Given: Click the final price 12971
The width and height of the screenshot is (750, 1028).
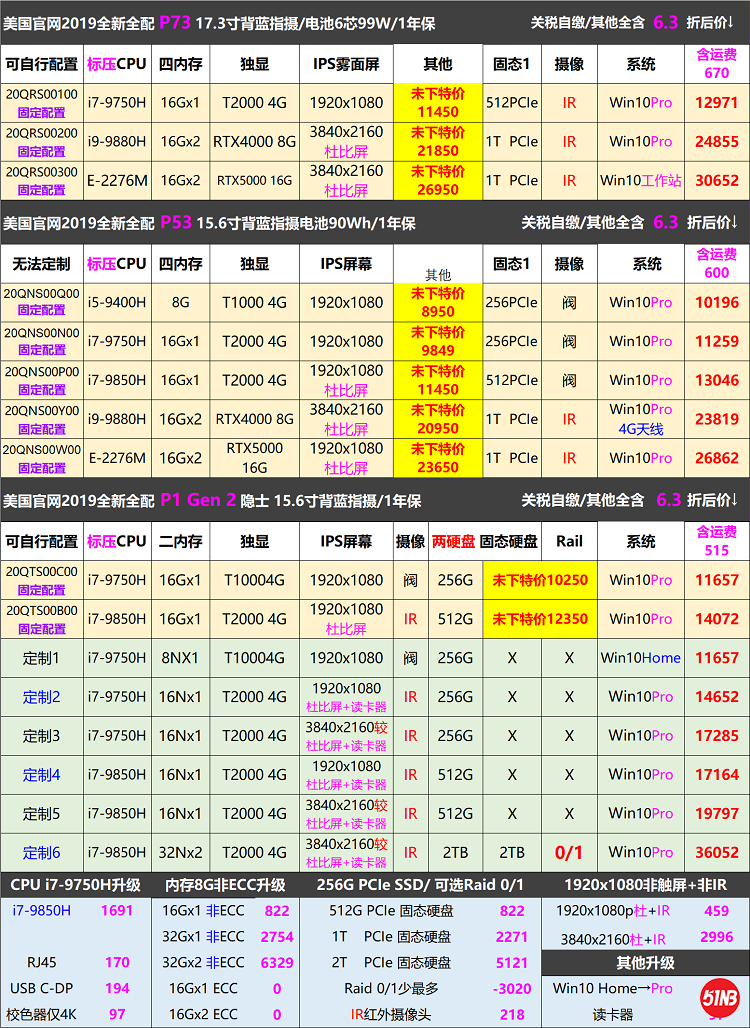Looking at the screenshot, I should tap(717, 102).
